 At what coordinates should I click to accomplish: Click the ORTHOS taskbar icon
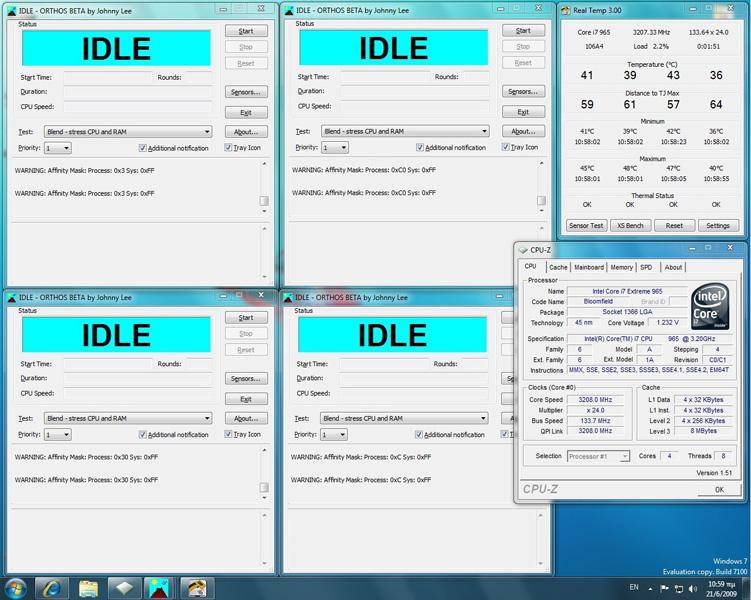[x=160, y=589]
